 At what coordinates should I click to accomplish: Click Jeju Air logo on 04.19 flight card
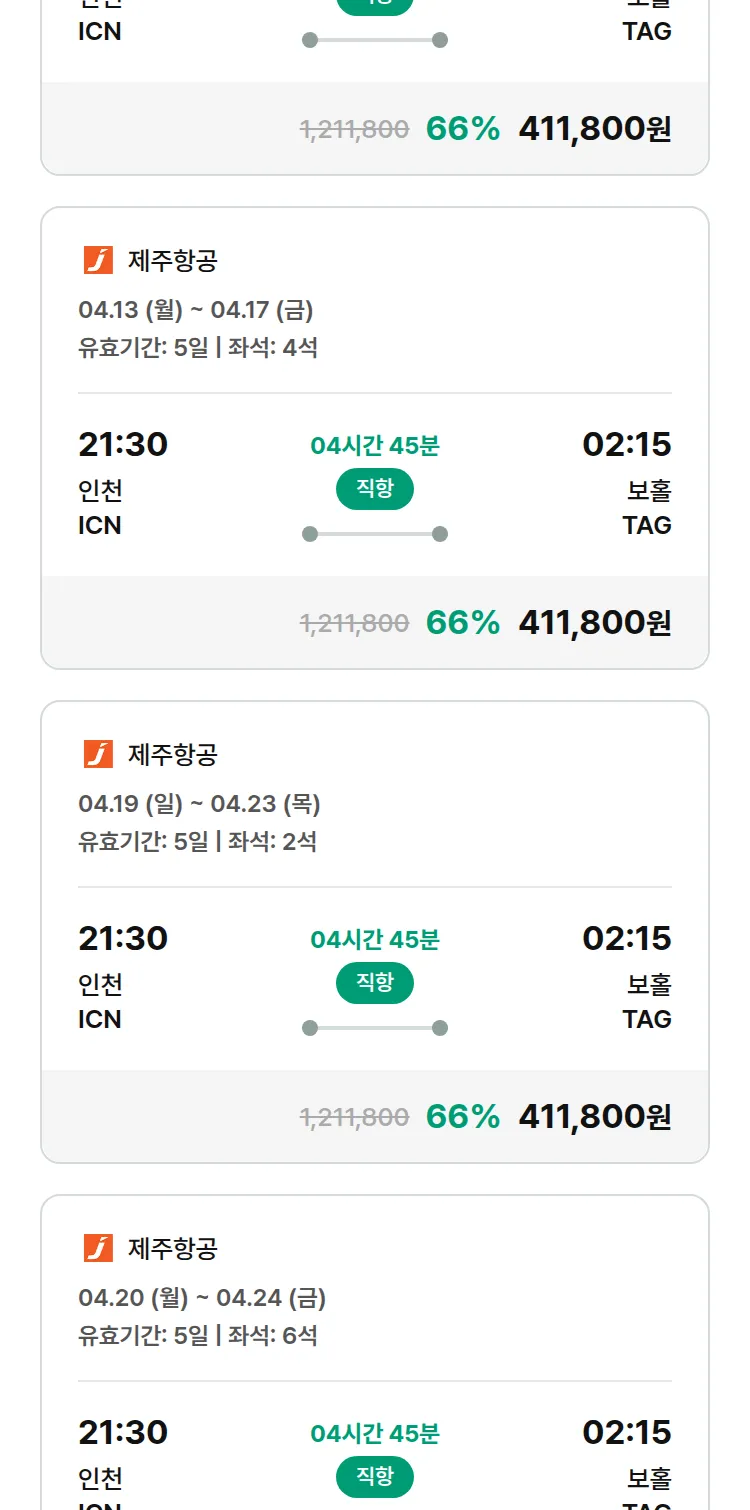[98, 754]
